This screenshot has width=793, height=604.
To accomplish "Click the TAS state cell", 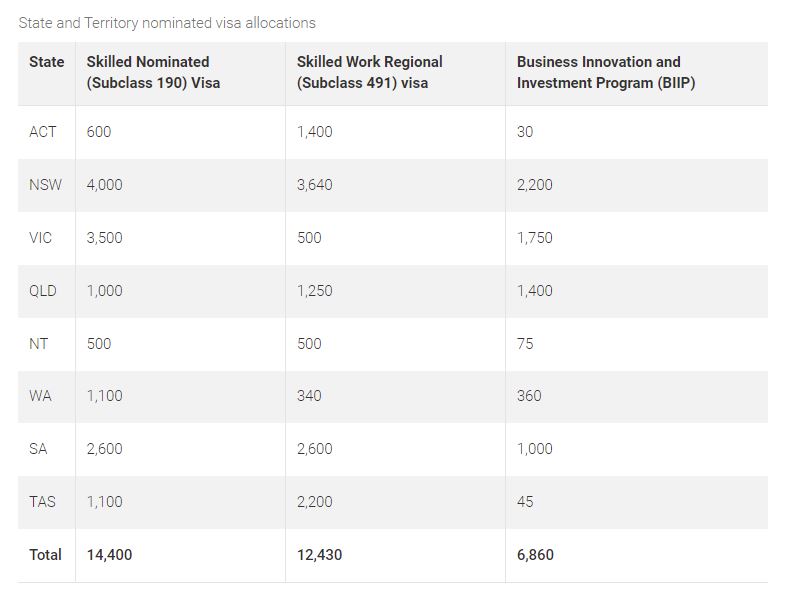I will click(x=43, y=502).
